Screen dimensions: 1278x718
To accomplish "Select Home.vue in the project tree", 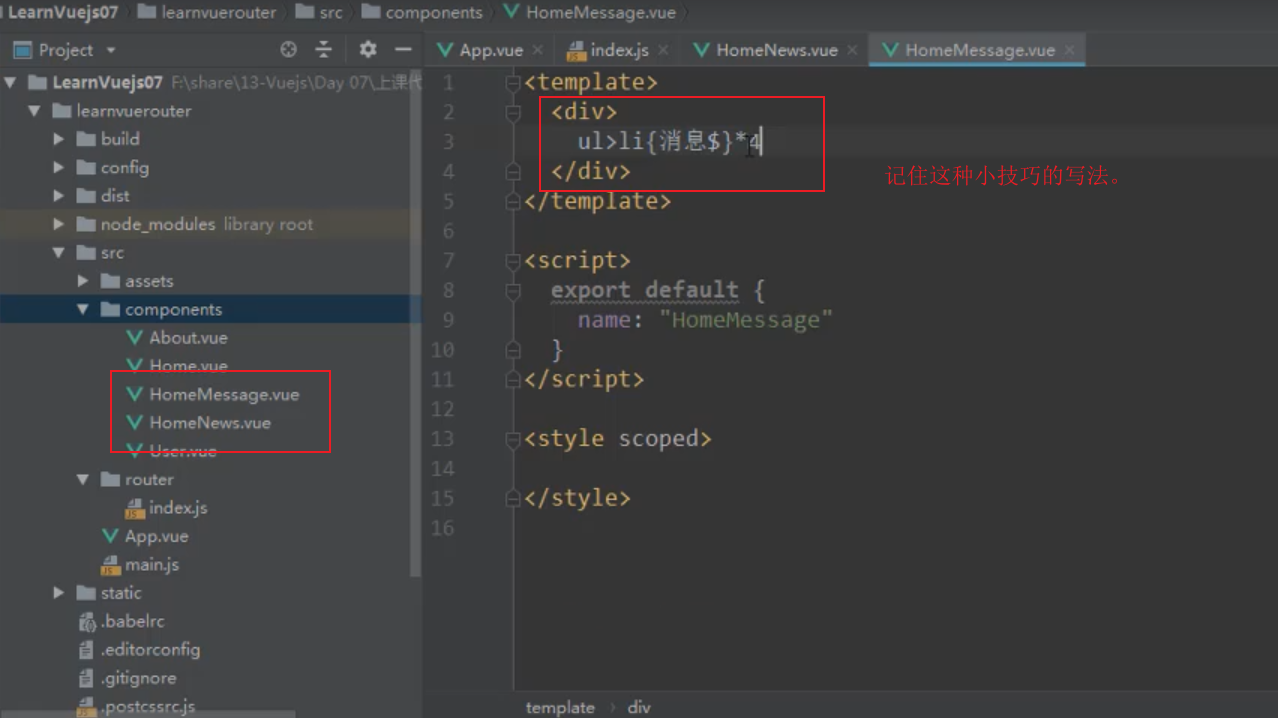I will (188, 366).
